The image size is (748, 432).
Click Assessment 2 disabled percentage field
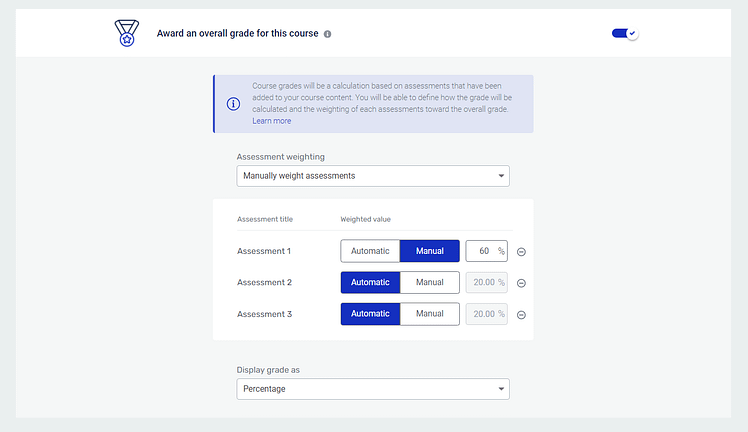[x=486, y=283]
